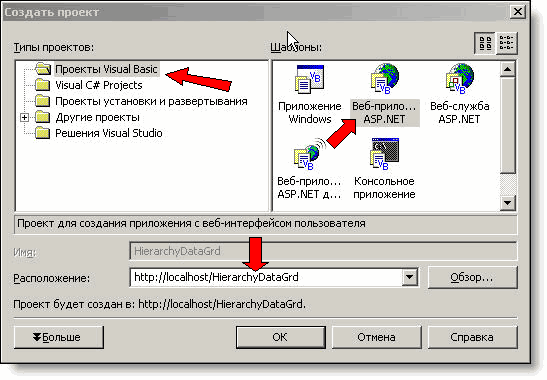Click templates scrollbar up arrow
Viewport: 547px width, 380px height.
(x=508, y=69)
